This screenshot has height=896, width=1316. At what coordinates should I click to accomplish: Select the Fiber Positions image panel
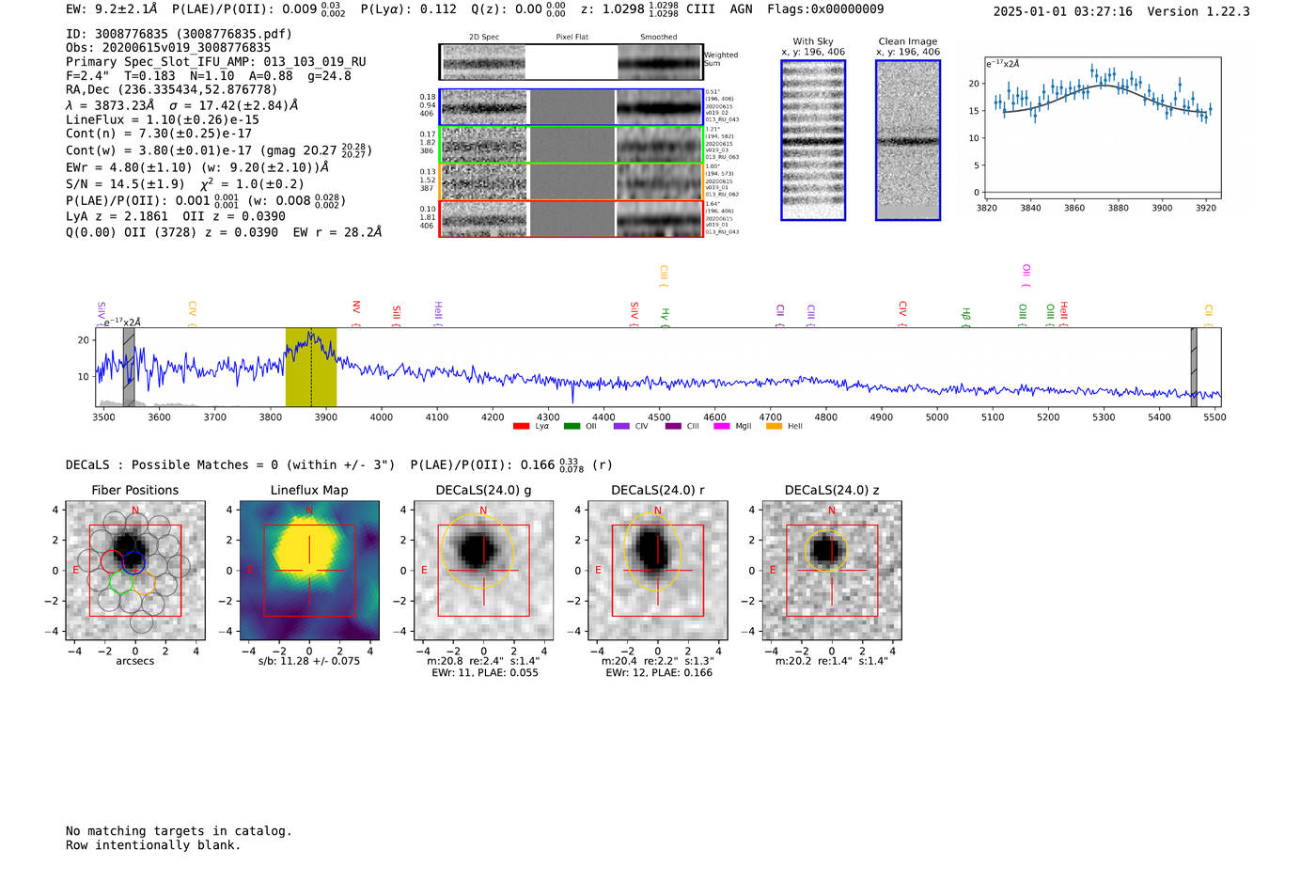click(135, 570)
